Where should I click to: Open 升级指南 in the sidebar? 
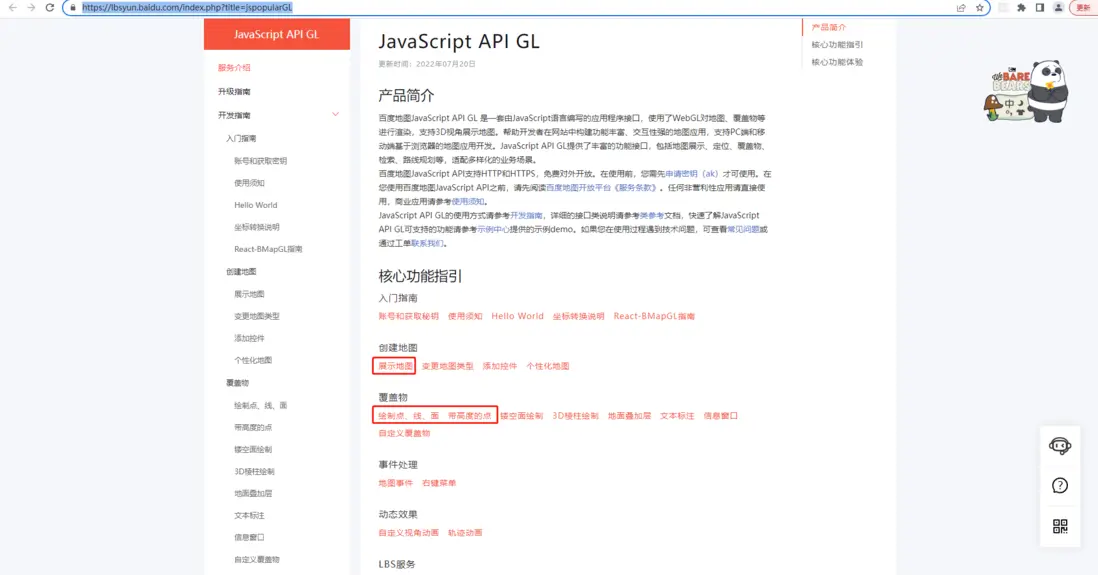click(x=234, y=92)
